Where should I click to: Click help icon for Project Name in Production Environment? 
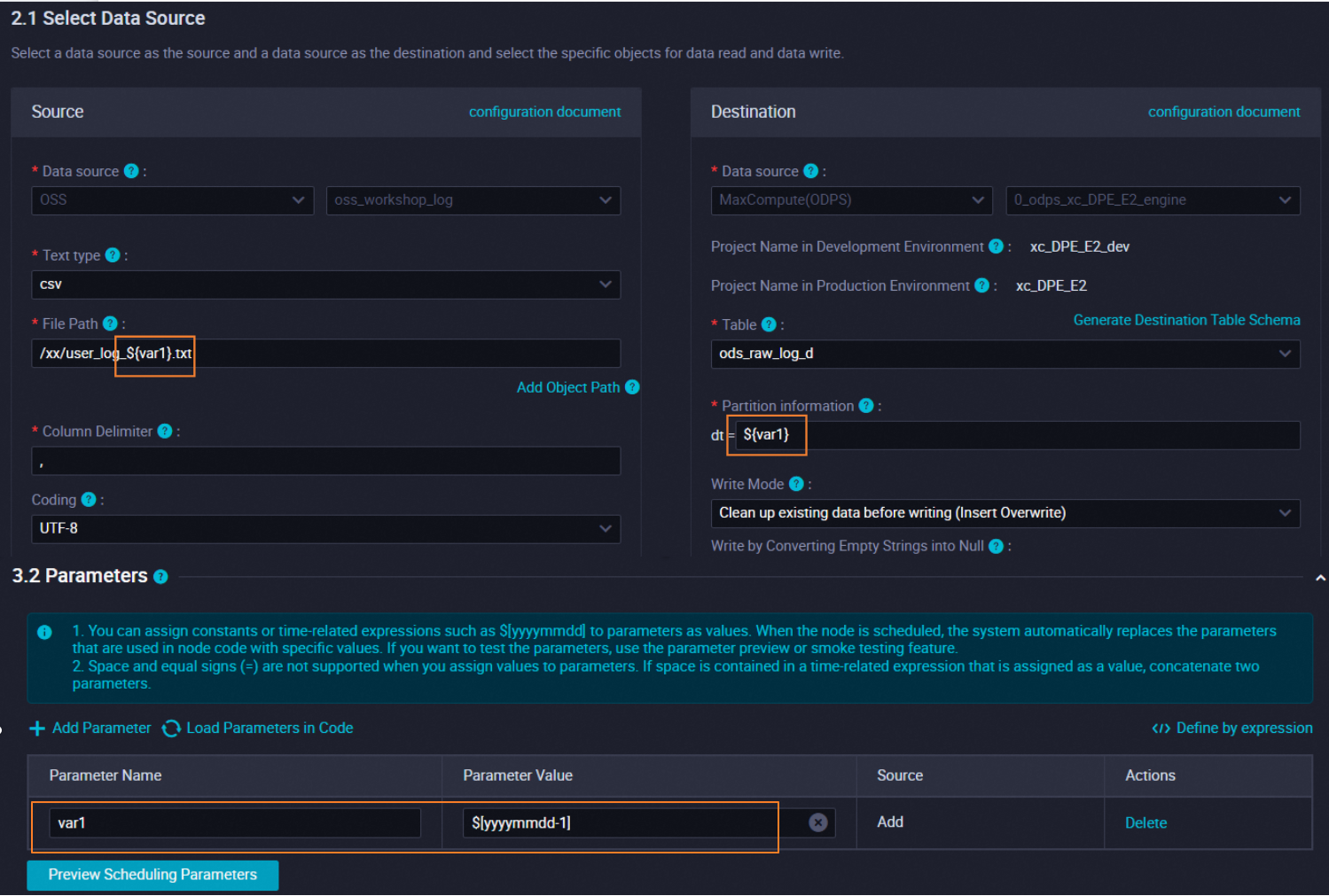pyautogui.click(x=981, y=285)
